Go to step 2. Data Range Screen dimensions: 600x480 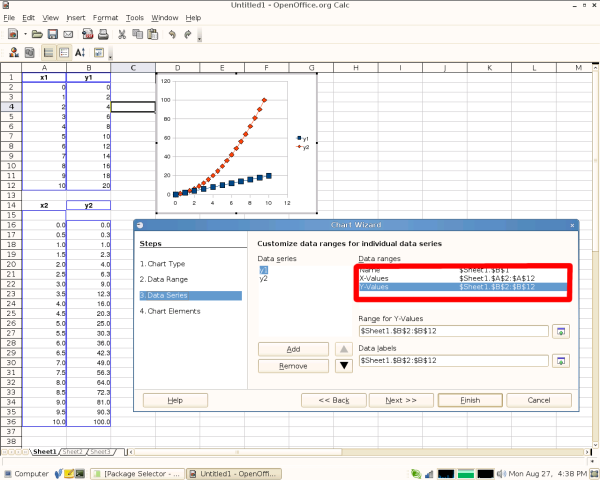pyautogui.click(x=164, y=279)
